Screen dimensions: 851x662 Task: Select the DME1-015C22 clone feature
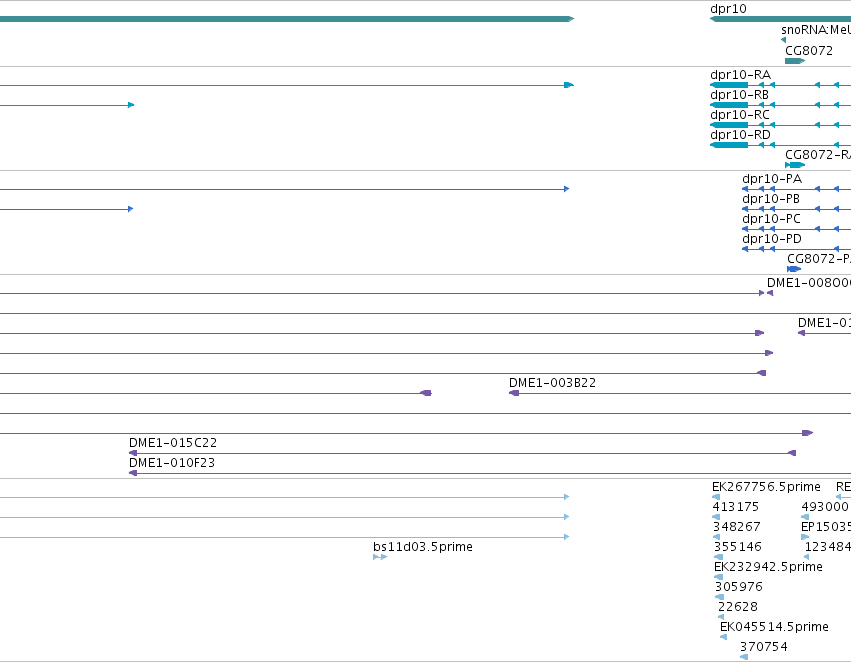(462, 453)
